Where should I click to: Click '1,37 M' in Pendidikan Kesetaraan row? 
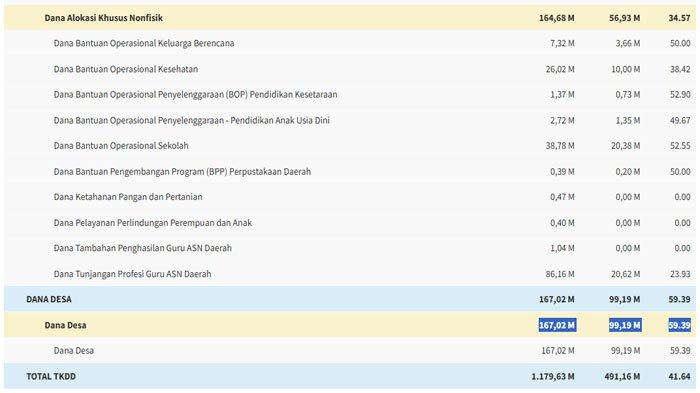click(562, 95)
